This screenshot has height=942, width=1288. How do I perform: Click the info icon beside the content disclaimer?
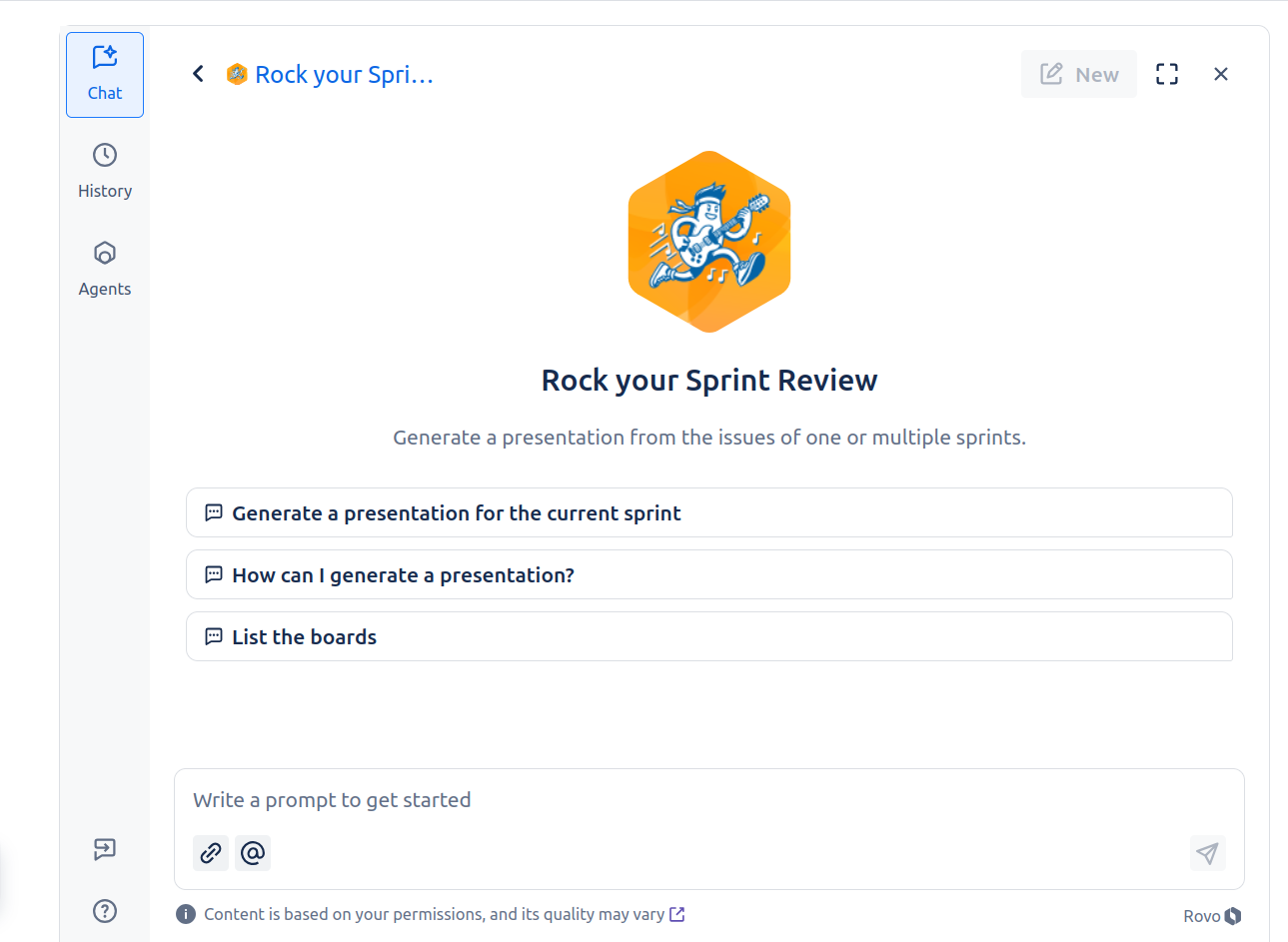tap(186, 913)
